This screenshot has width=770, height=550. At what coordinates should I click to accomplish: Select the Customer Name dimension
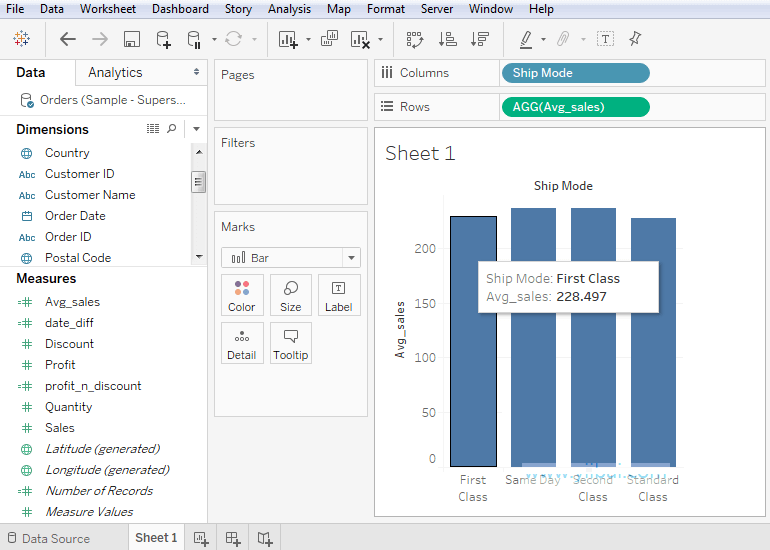[x=90, y=195]
